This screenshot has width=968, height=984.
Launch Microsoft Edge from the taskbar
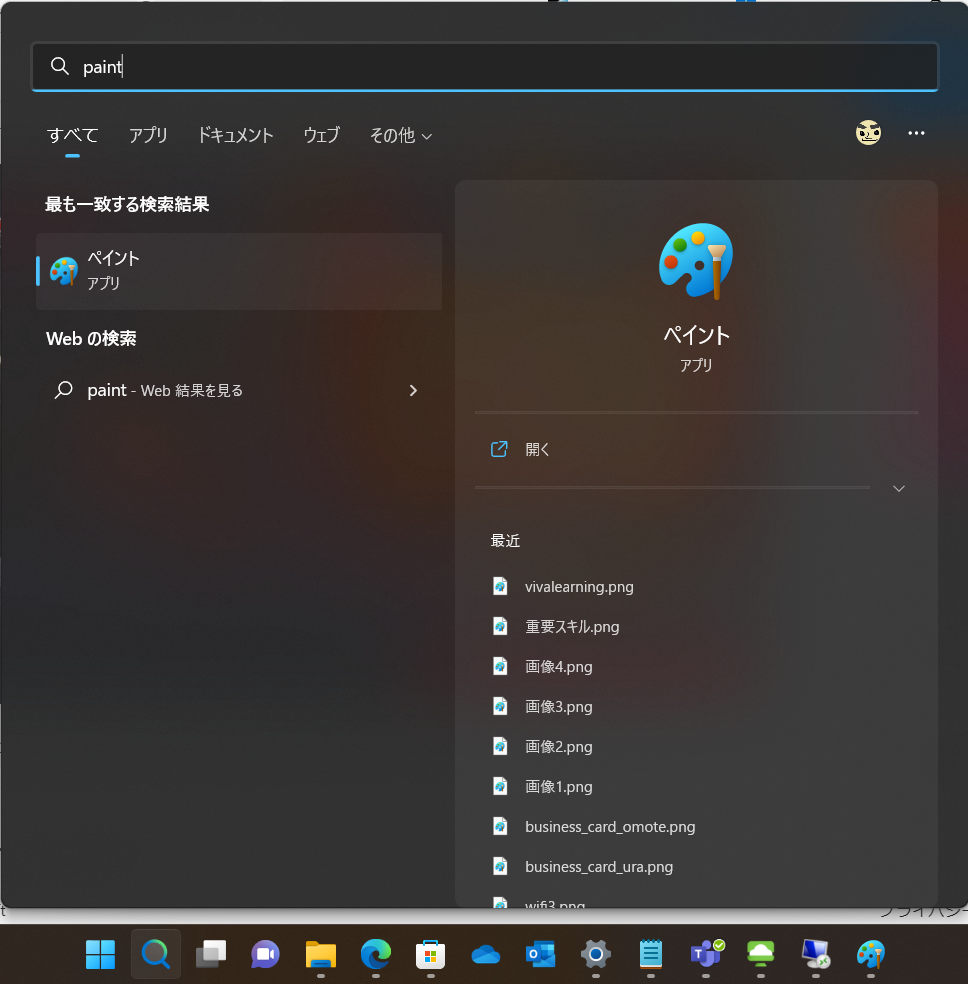(x=376, y=954)
